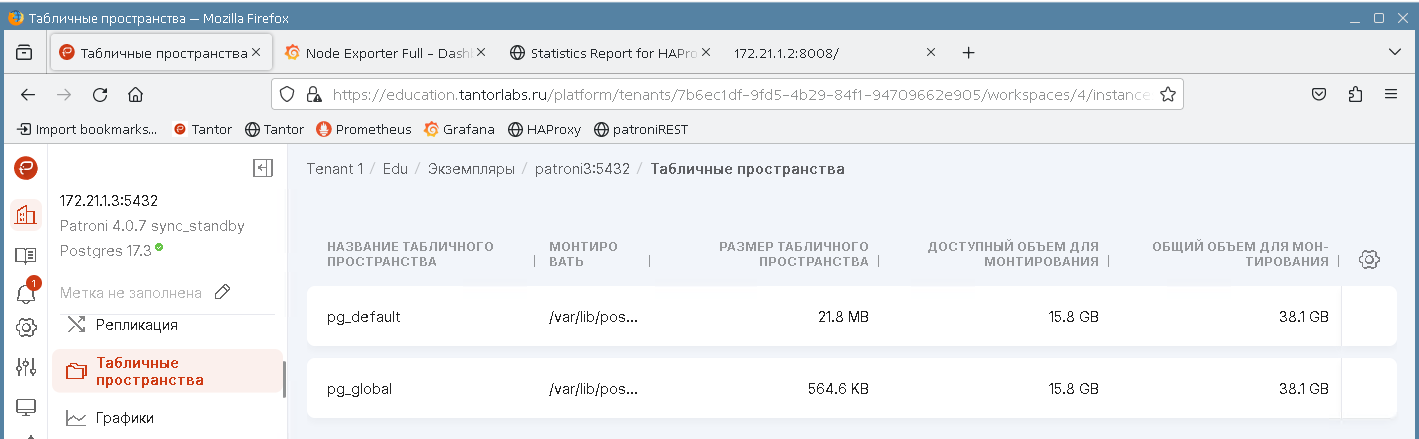1419x439 pixels.
Task: Switch to Node Exporter Full tab
Action: [384, 53]
